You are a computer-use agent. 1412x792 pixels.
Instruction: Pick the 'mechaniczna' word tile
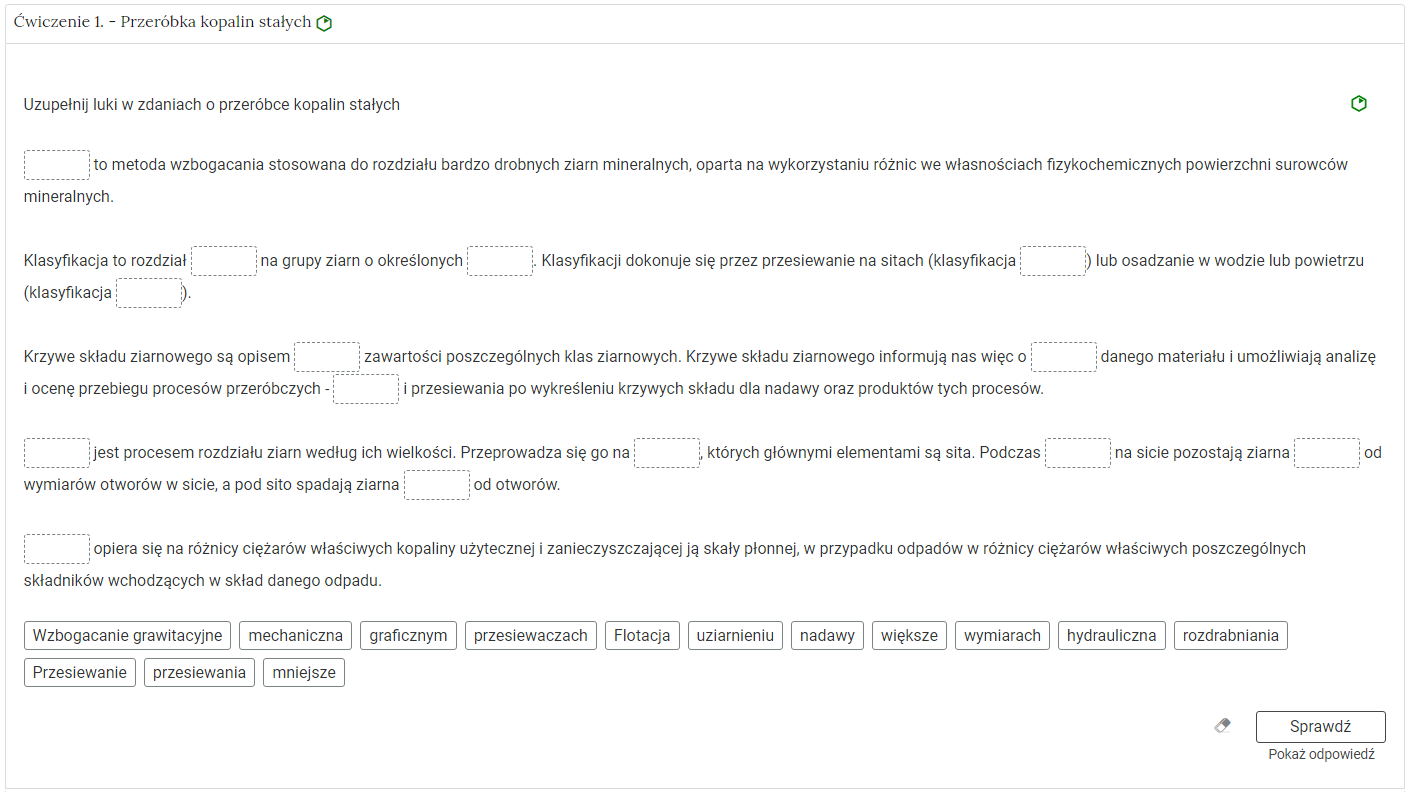point(295,636)
